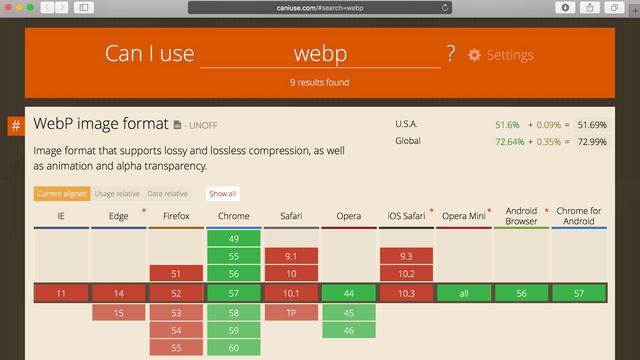Open the spec document icon next to UNOFF
Image resolution: width=640 pixels, height=360 pixels.
[177, 125]
